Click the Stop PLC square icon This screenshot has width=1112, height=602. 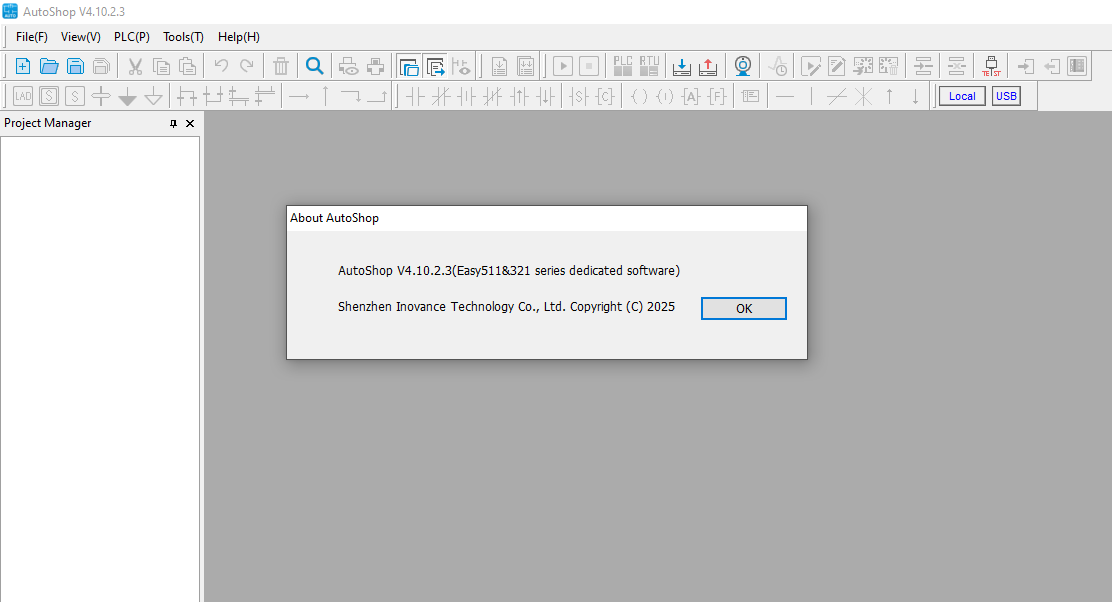(589, 67)
